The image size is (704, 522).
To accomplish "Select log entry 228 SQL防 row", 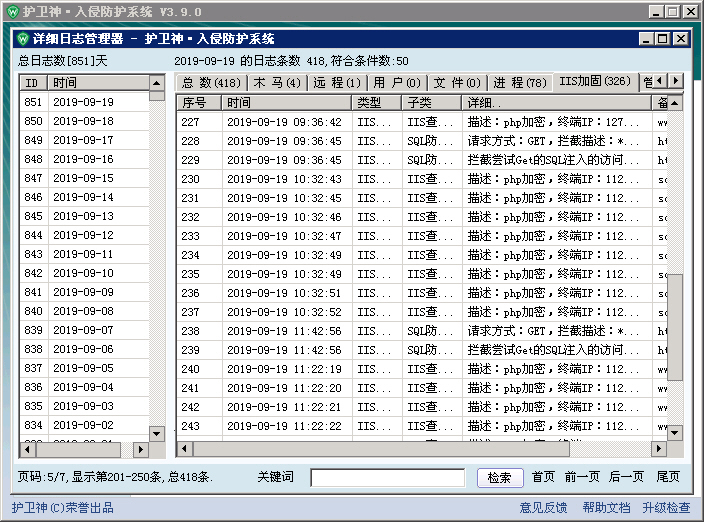I will click(422, 141).
